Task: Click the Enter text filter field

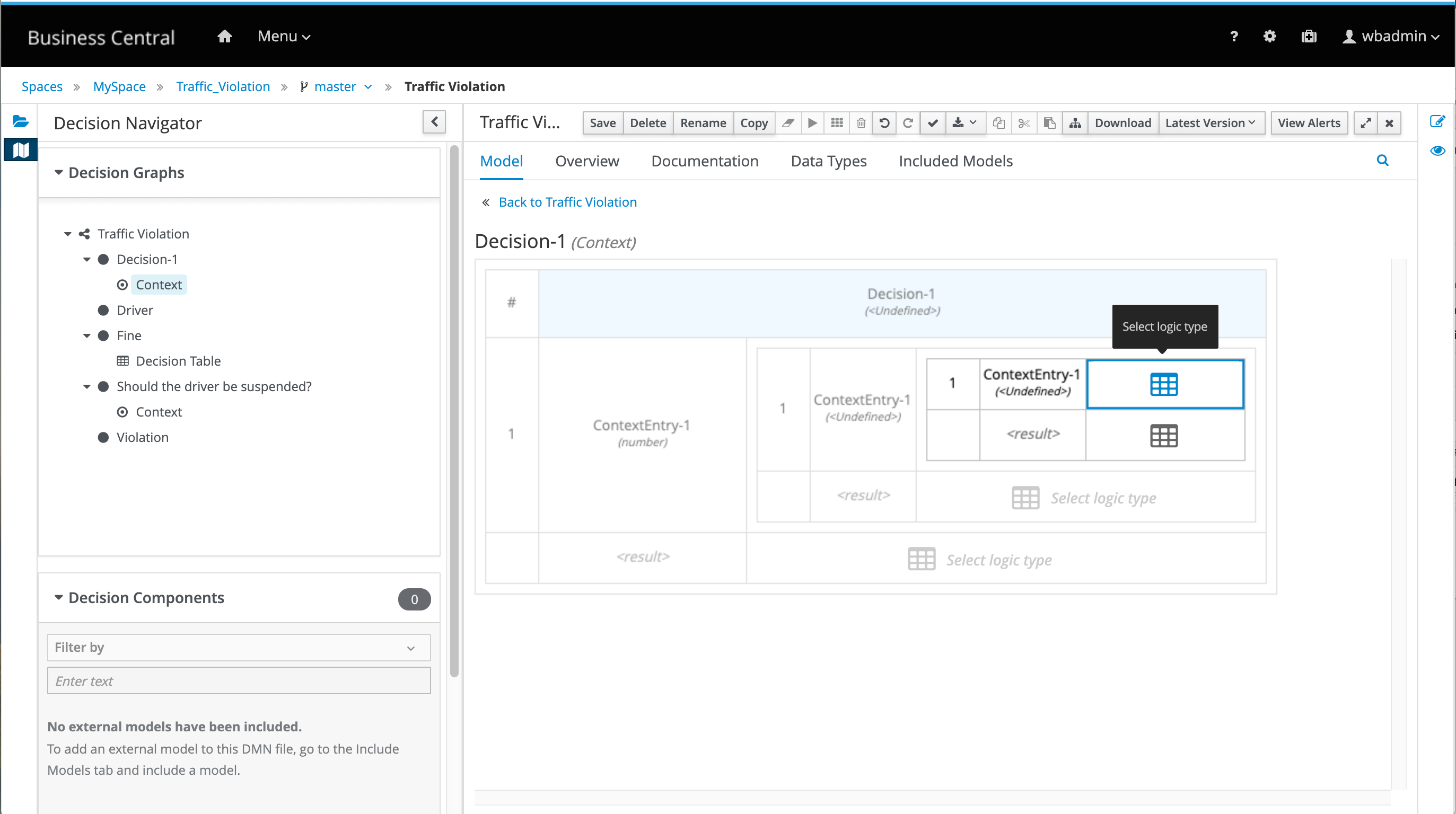Action: [239, 680]
